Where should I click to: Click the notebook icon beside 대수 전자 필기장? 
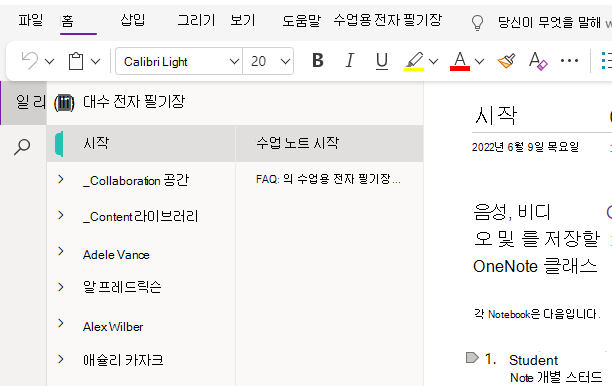64,103
